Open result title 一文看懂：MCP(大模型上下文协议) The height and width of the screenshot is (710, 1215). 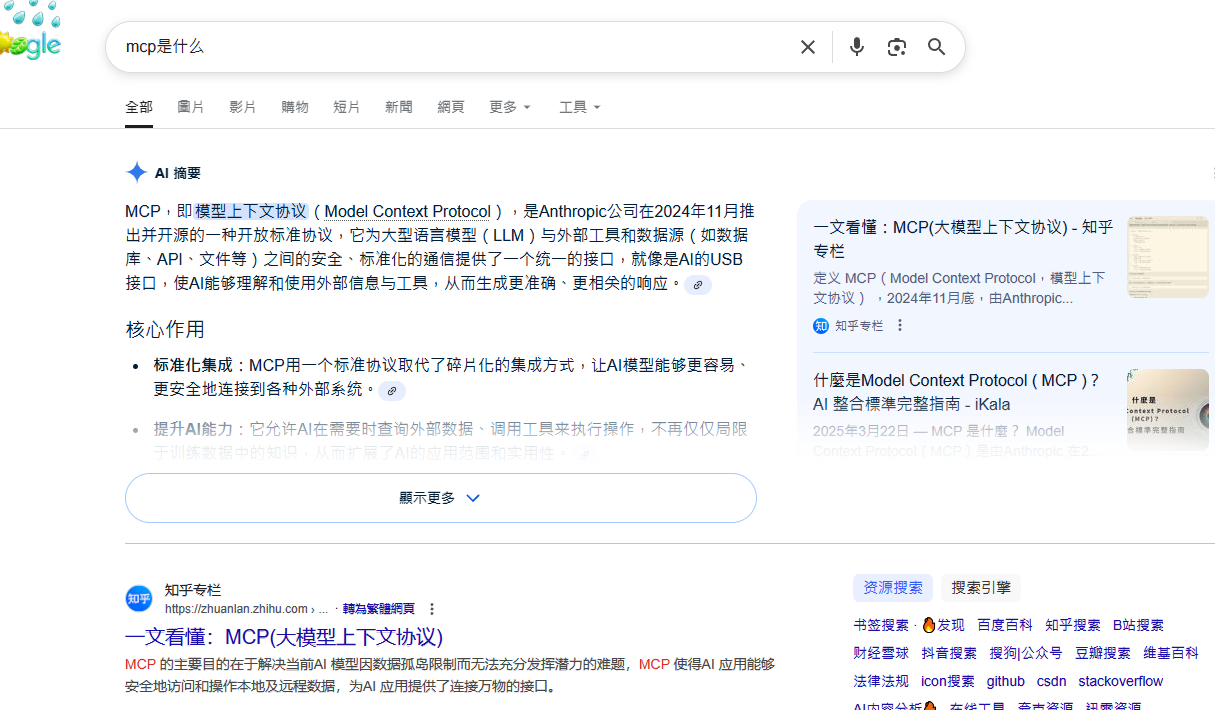click(x=284, y=637)
